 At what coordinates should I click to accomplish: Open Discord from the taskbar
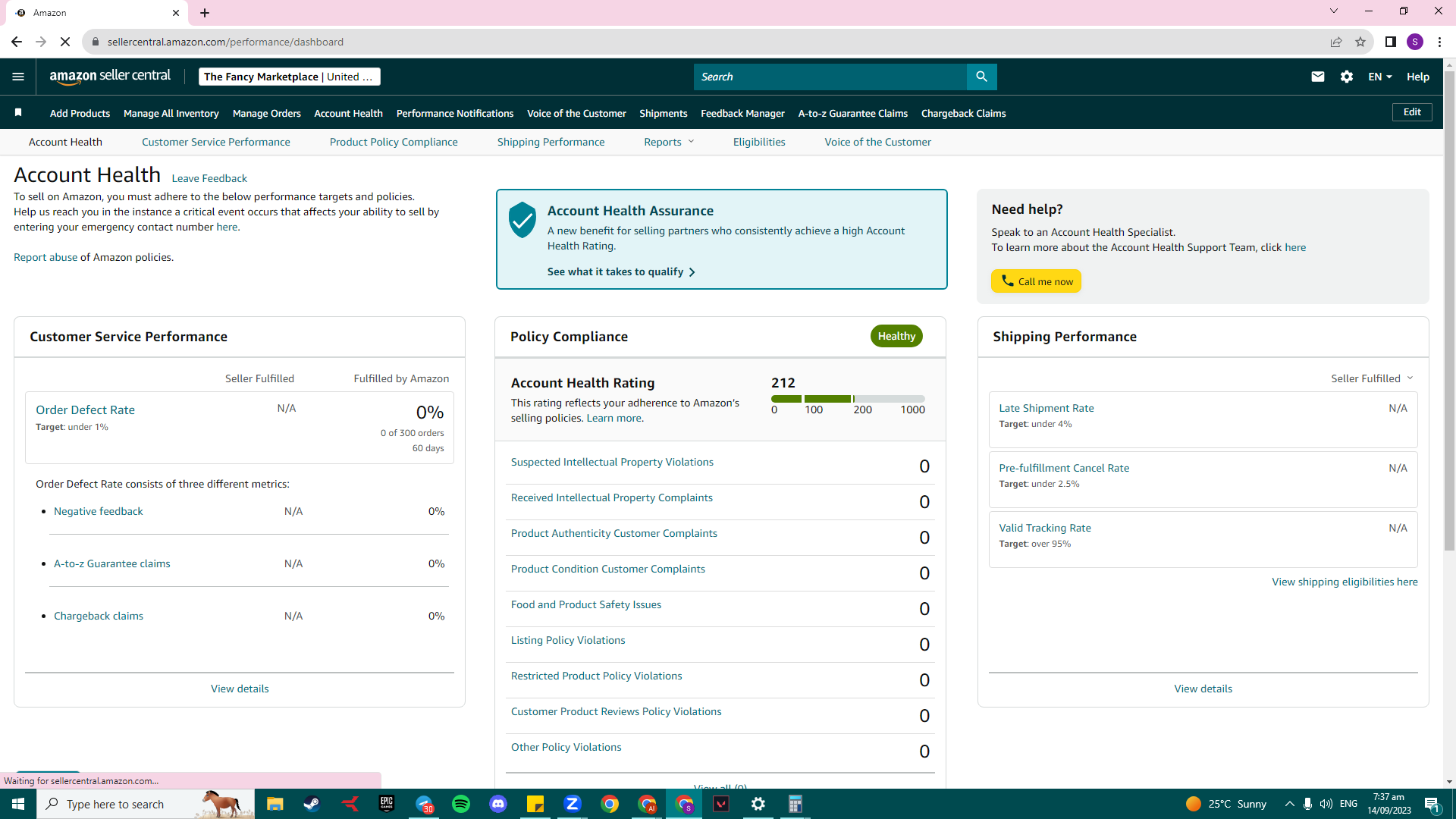(498, 804)
